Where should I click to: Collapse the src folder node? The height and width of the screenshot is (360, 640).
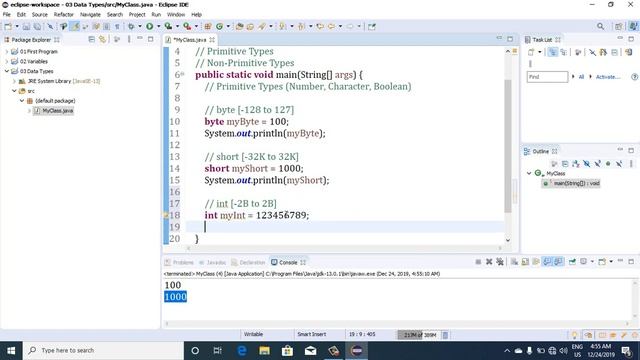(x=15, y=91)
